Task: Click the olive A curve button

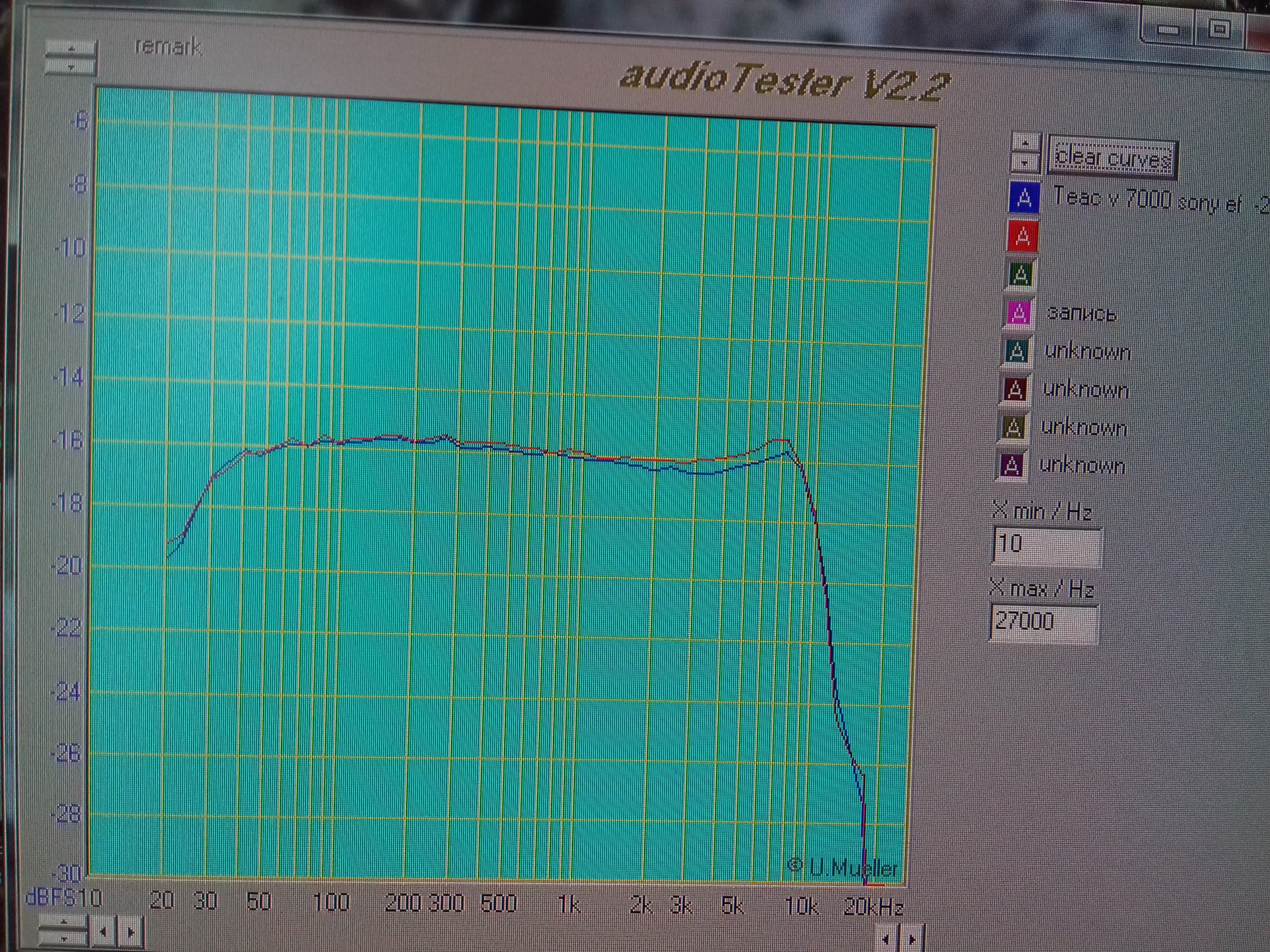Action: (1013, 427)
